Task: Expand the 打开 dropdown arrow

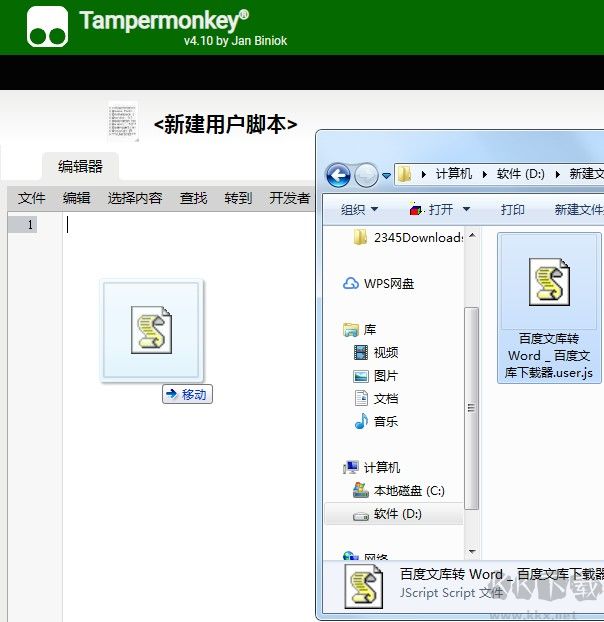Action: point(466,209)
